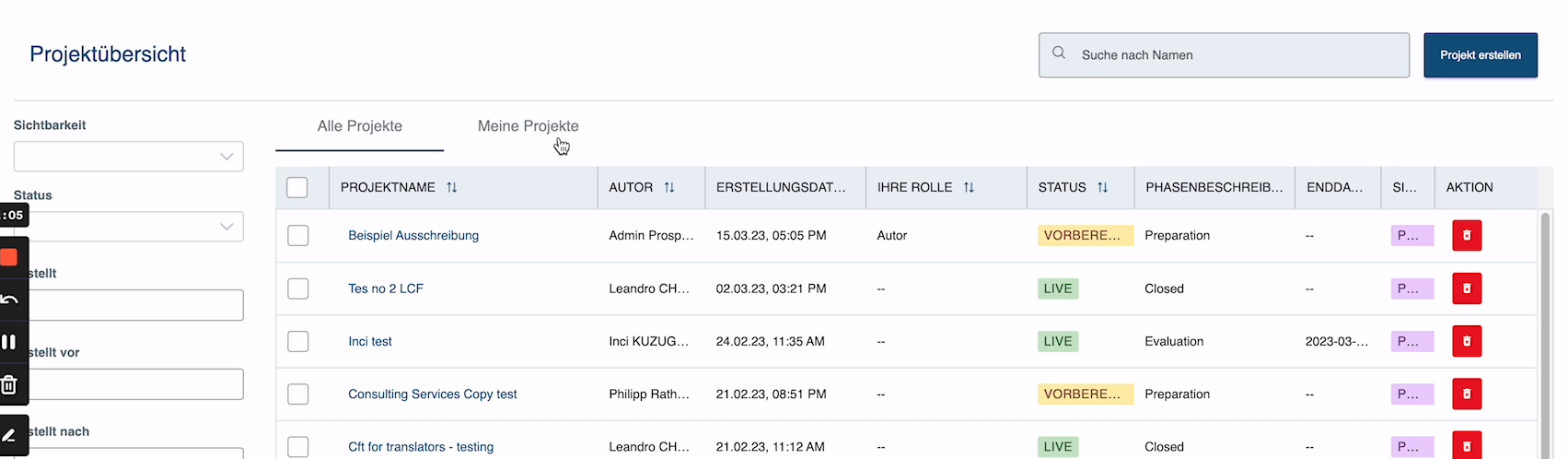
Task: Click the red trash icon for Inci test
Action: tap(1467, 341)
